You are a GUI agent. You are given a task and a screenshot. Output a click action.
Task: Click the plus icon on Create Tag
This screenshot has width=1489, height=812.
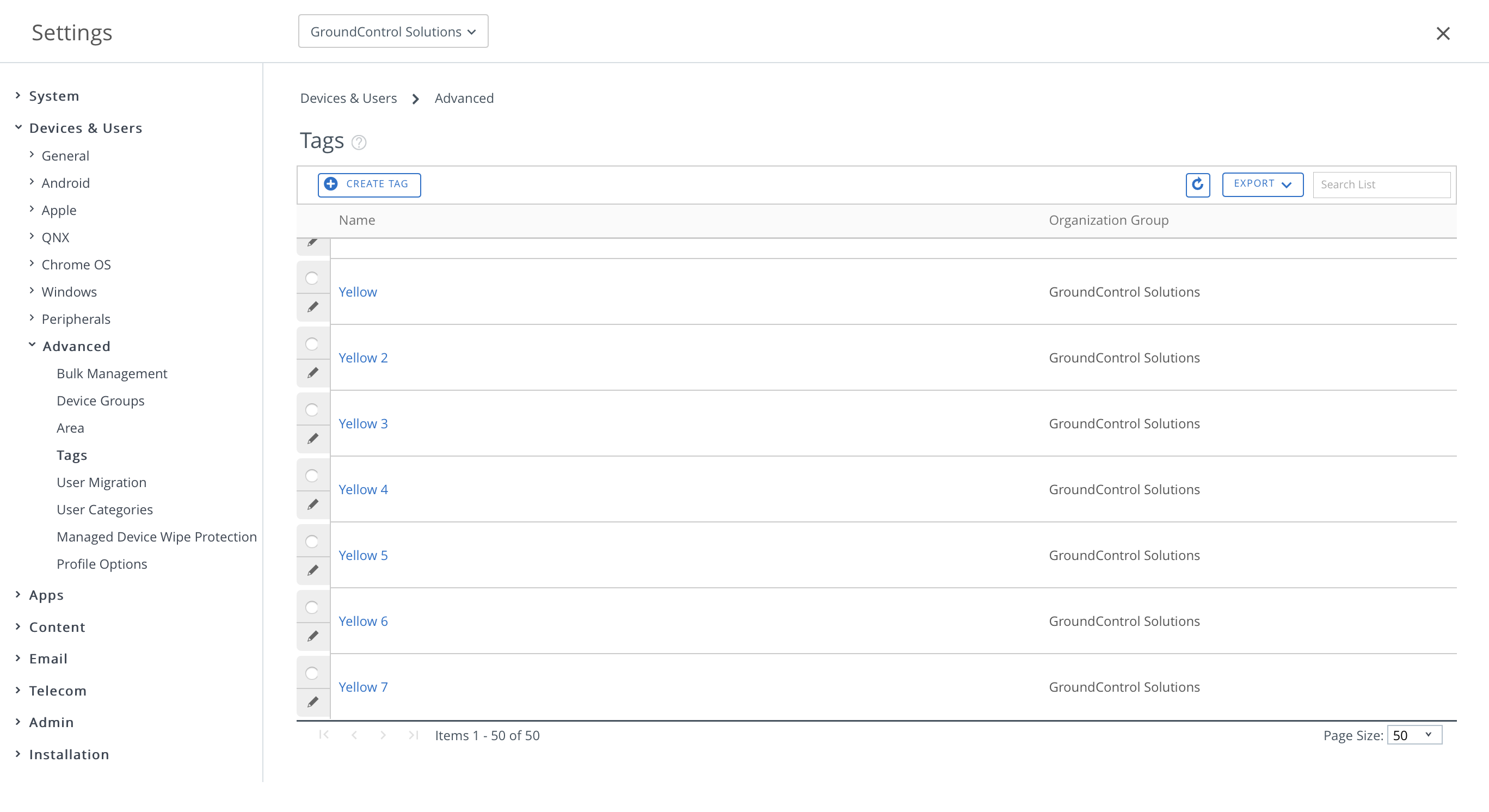pos(331,184)
